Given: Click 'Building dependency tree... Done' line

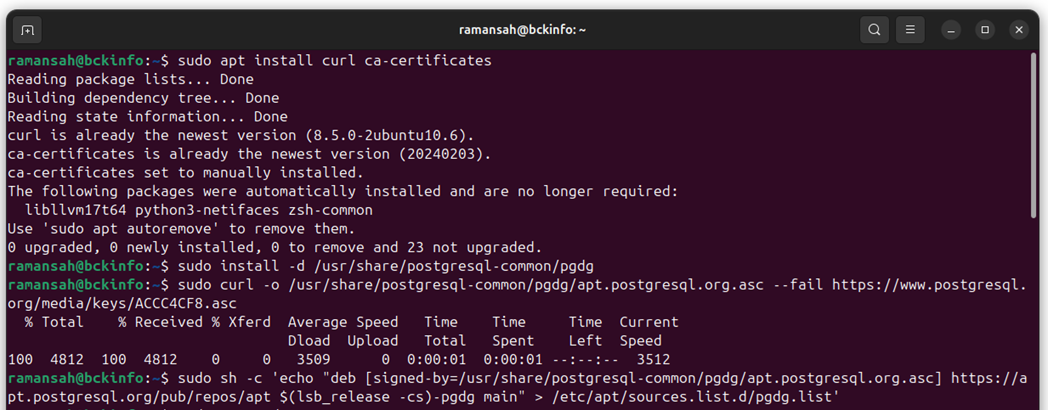Looking at the screenshot, I should [x=144, y=98].
